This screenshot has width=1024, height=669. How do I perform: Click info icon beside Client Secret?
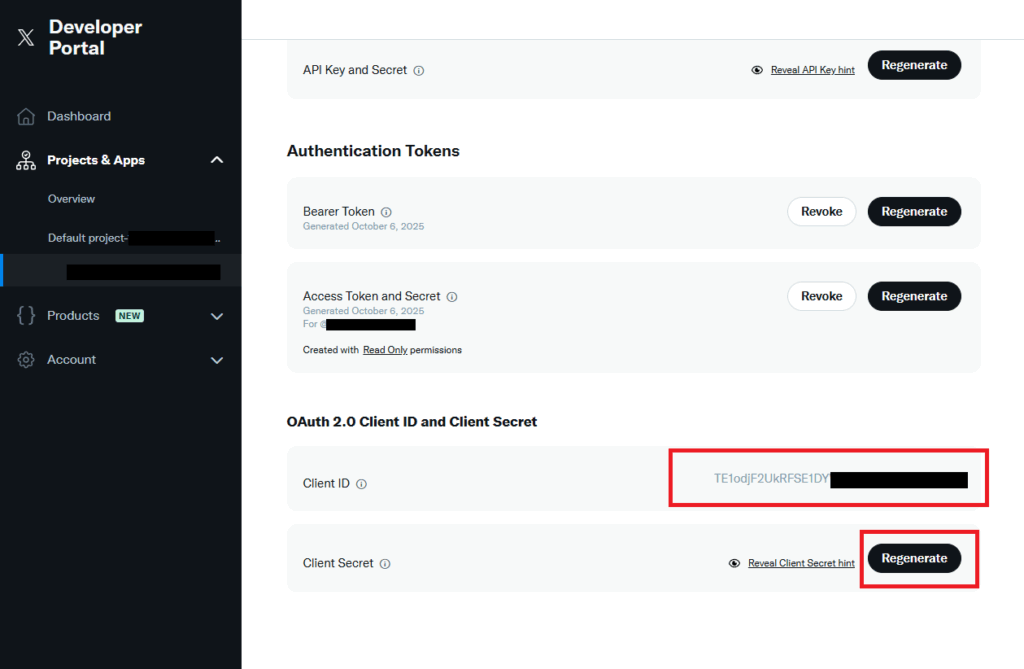385,564
